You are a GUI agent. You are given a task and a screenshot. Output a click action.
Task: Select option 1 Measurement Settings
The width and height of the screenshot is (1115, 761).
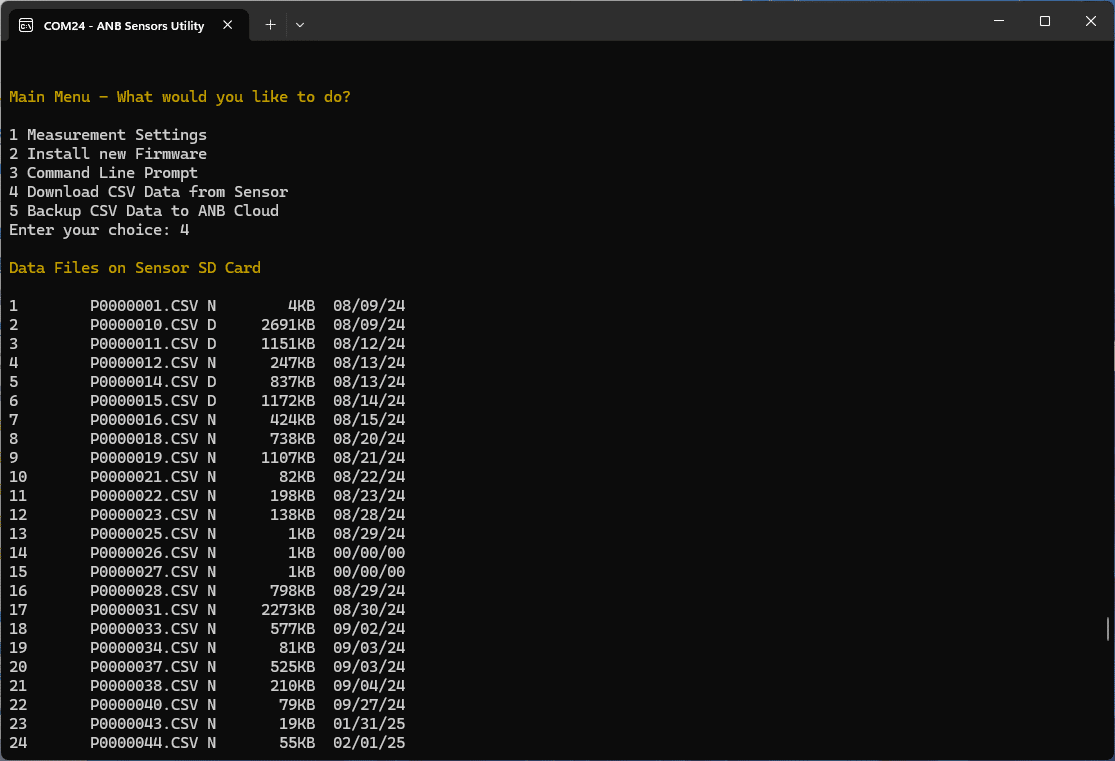point(108,134)
